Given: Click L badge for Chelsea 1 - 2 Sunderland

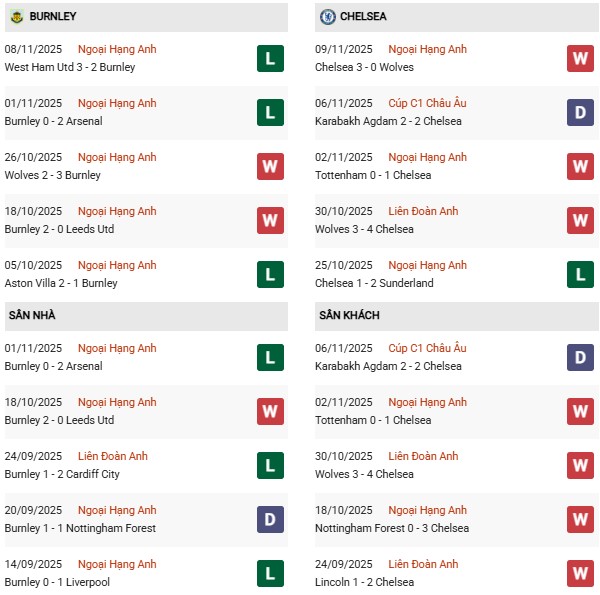Looking at the screenshot, I should pos(580,275).
